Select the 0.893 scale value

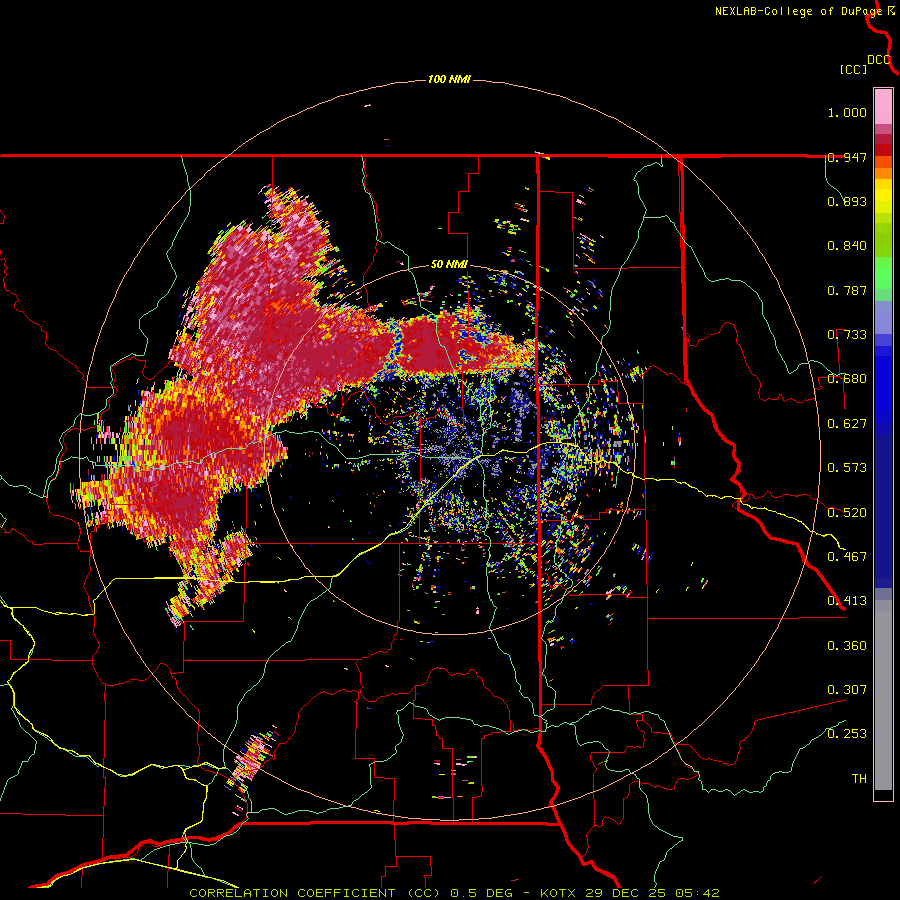click(x=847, y=201)
